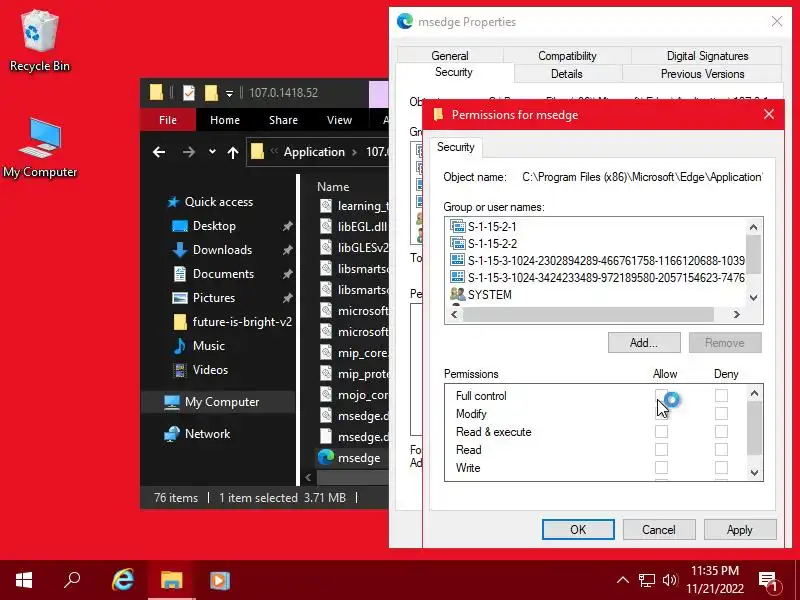The height and width of the screenshot is (600, 800).
Task: Open recent locations dropdown in Explorer
Action: coord(212,152)
